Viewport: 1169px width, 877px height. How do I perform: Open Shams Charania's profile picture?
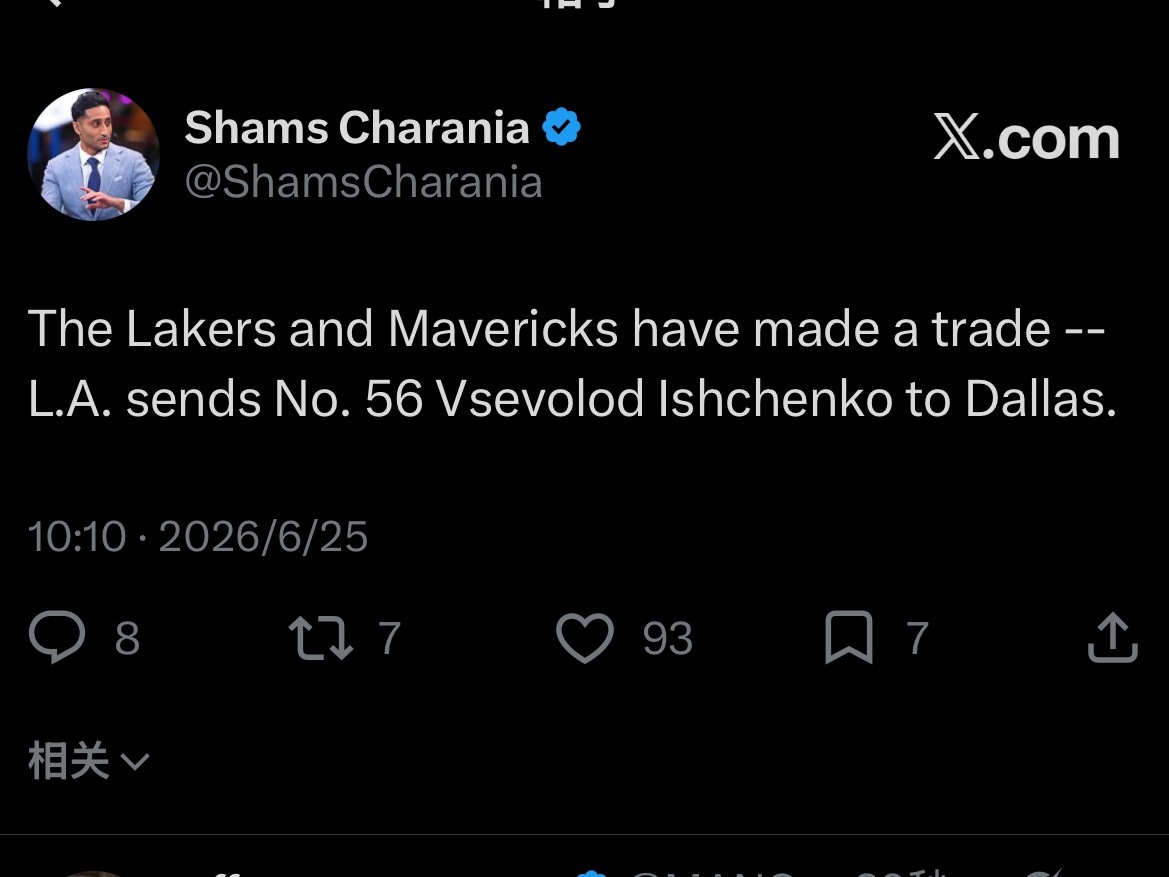point(93,154)
